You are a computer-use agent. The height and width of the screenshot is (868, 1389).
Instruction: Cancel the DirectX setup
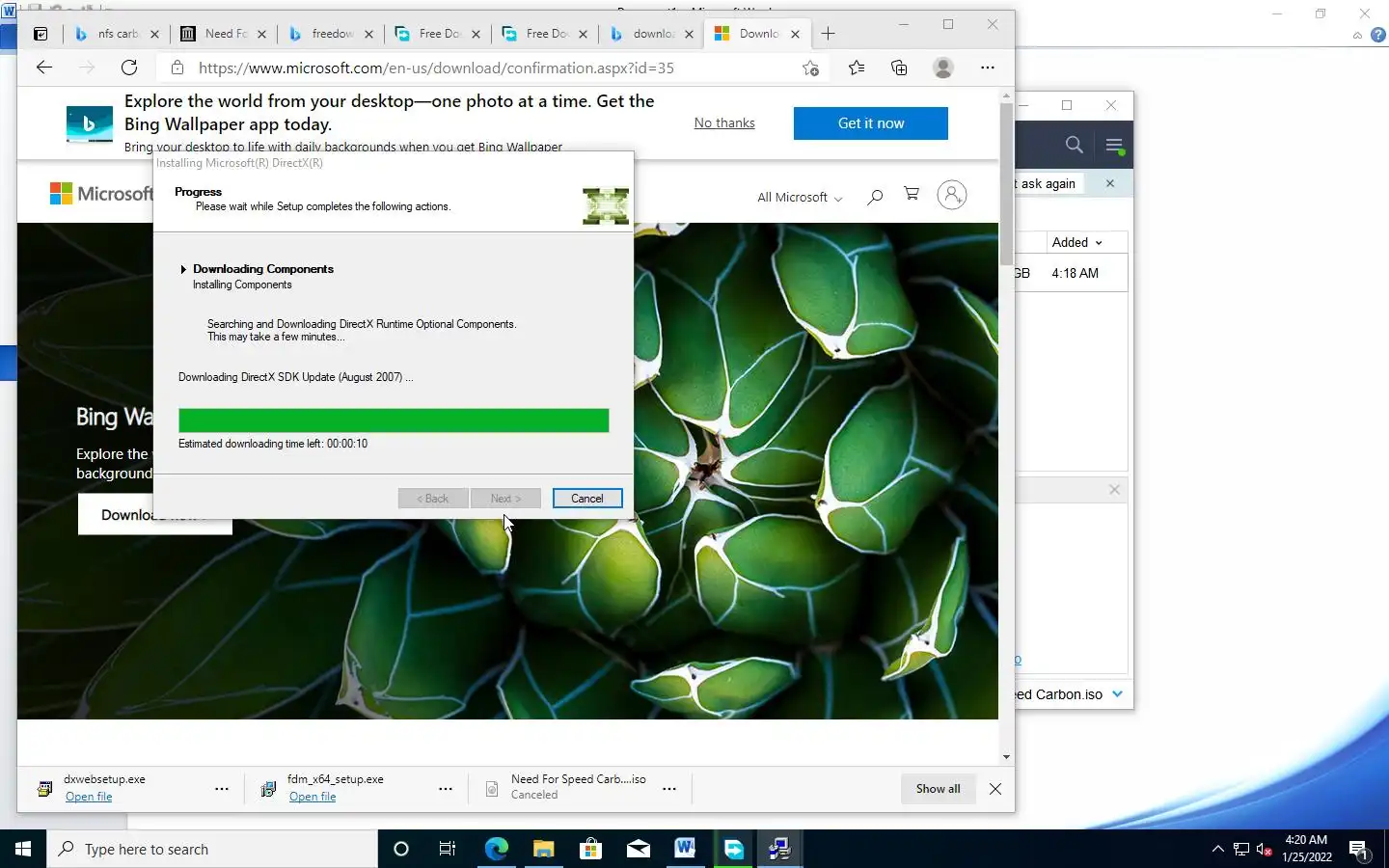pos(587,499)
